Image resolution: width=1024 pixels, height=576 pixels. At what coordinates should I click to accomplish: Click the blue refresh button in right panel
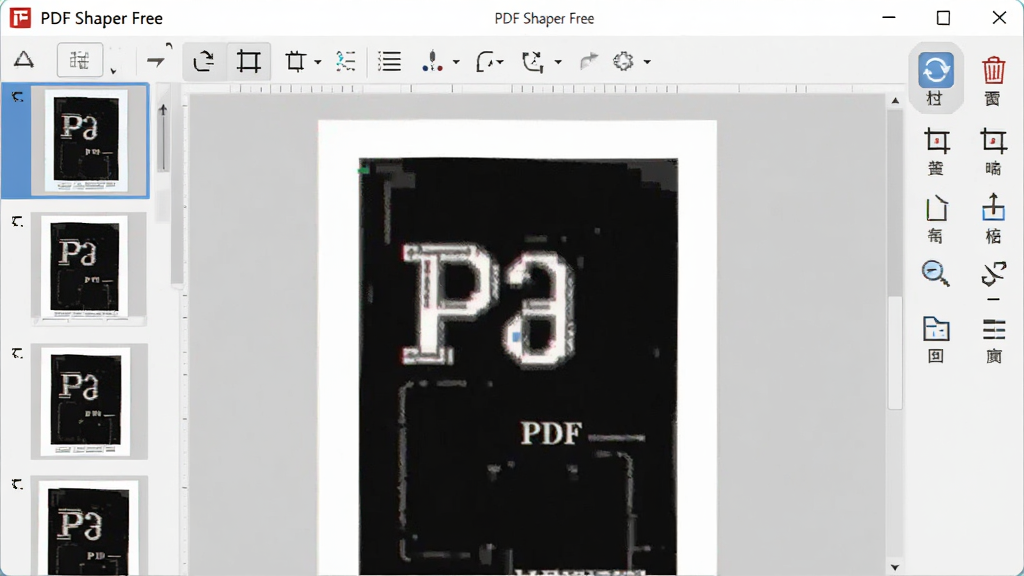click(x=936, y=70)
